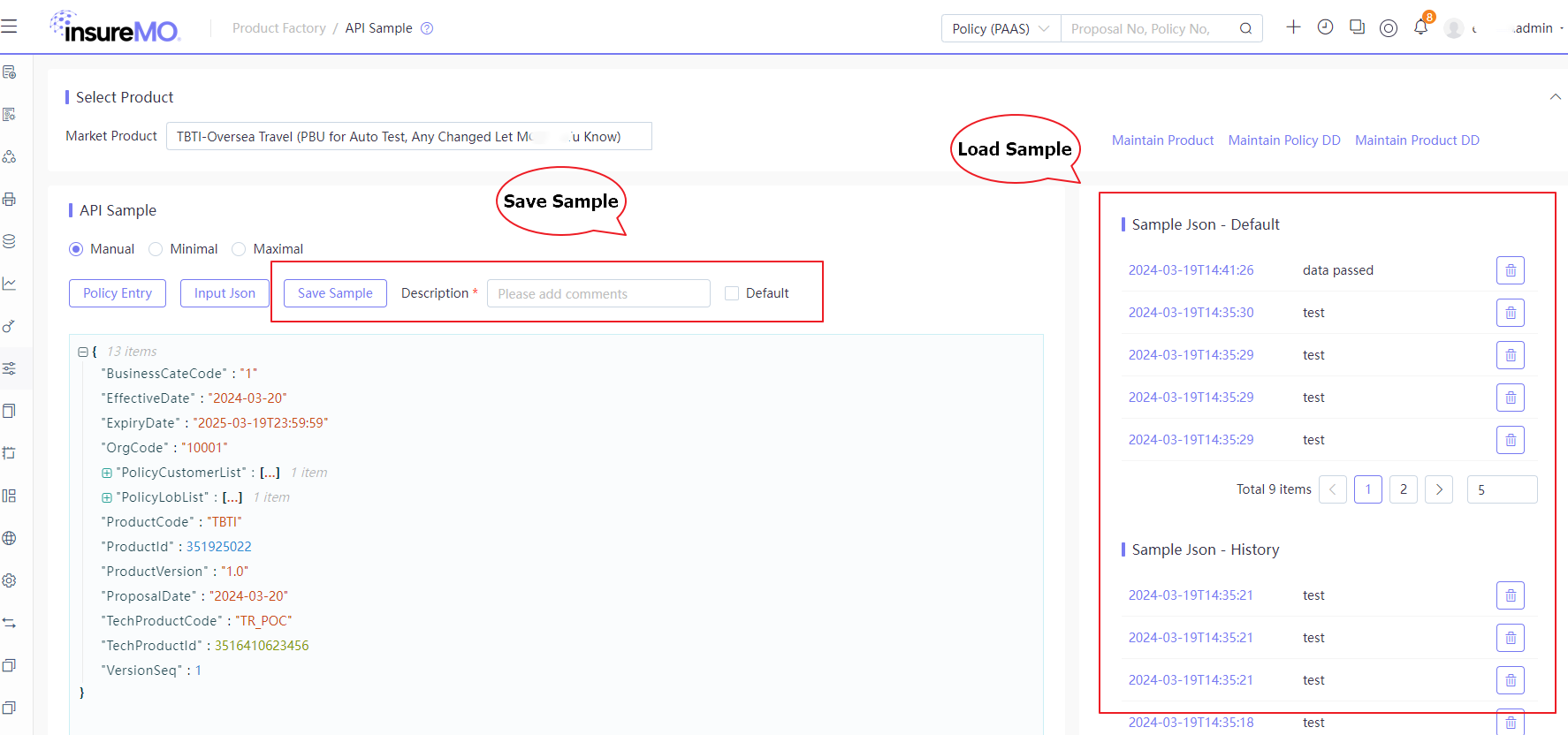Open the hamburger menu icon

9,27
